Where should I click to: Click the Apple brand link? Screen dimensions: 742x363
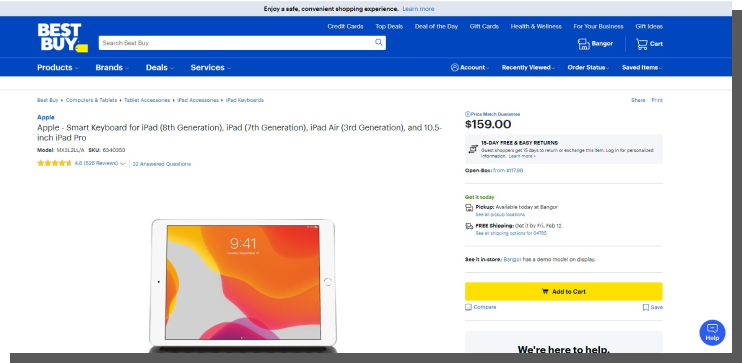(46, 117)
